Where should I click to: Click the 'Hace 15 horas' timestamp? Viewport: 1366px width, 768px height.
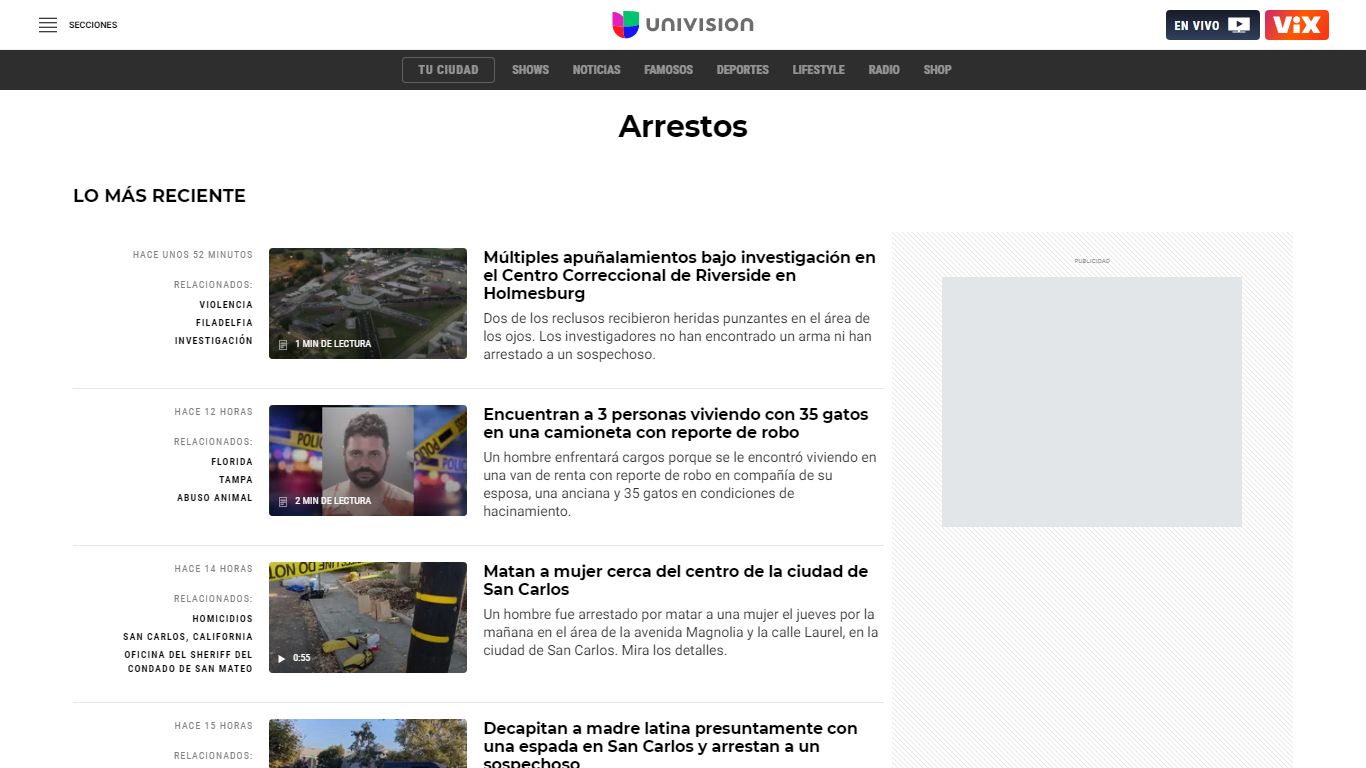click(214, 726)
